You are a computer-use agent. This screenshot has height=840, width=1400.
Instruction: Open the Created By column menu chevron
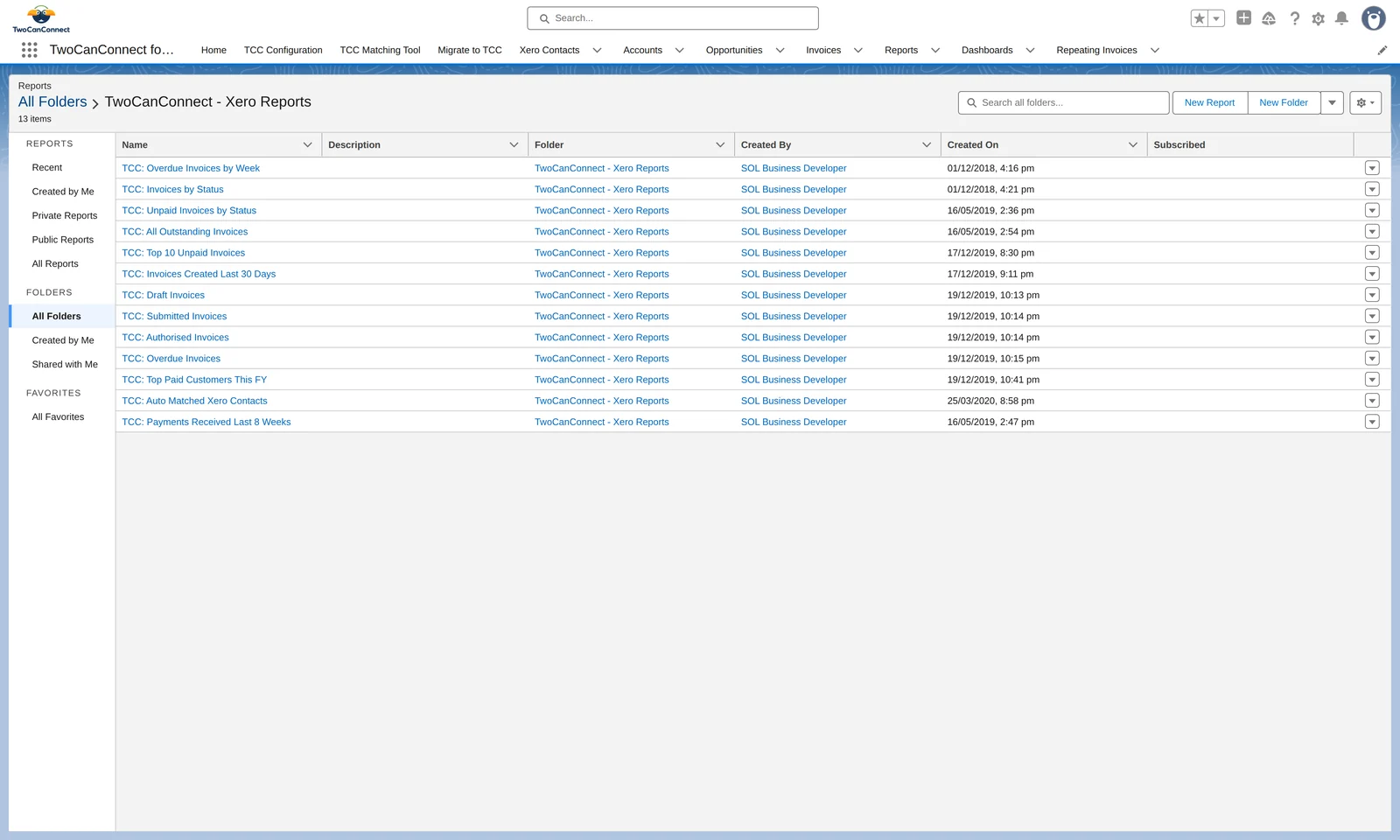(x=927, y=145)
